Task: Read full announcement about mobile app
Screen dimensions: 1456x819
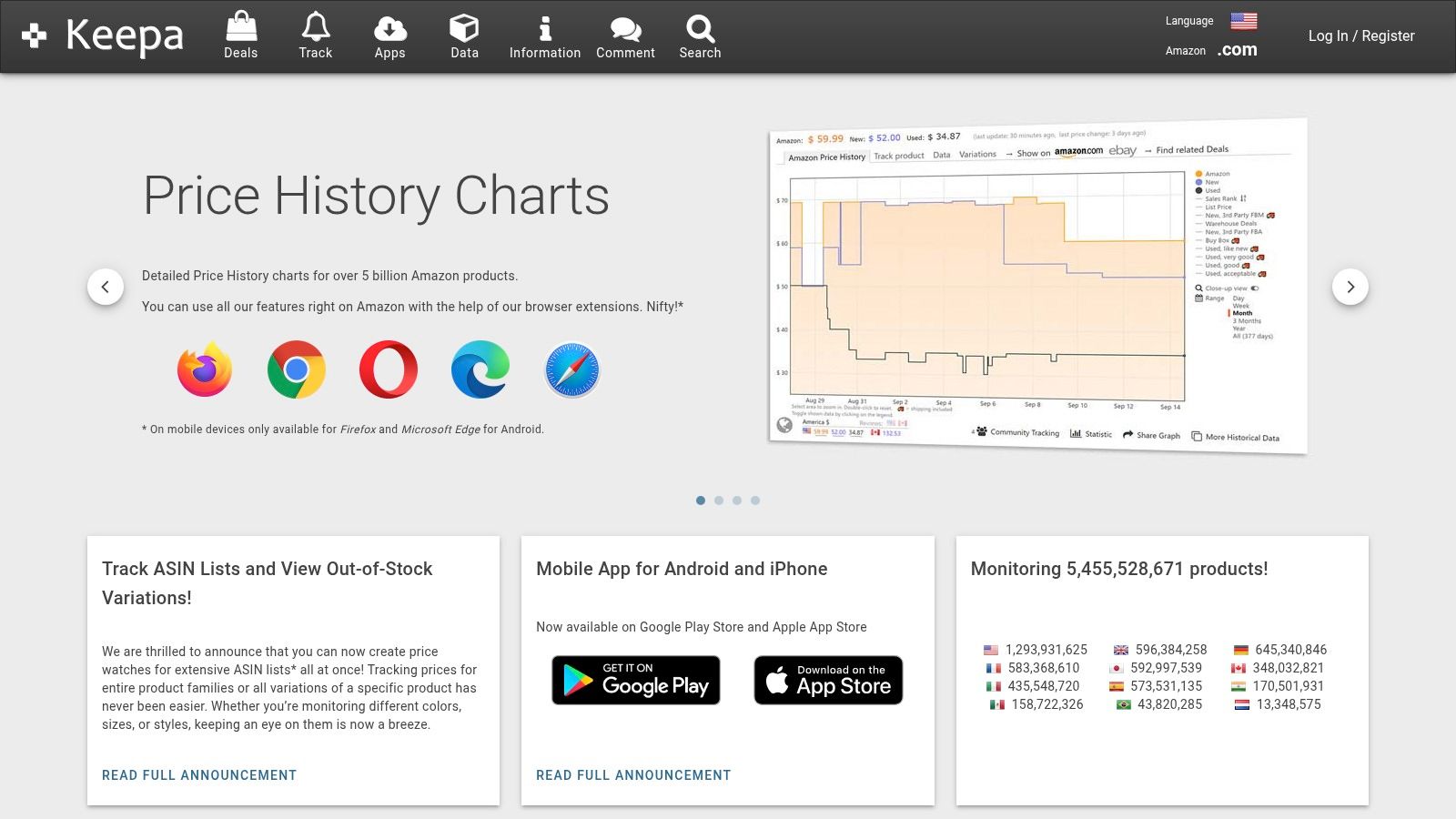Action: (633, 775)
